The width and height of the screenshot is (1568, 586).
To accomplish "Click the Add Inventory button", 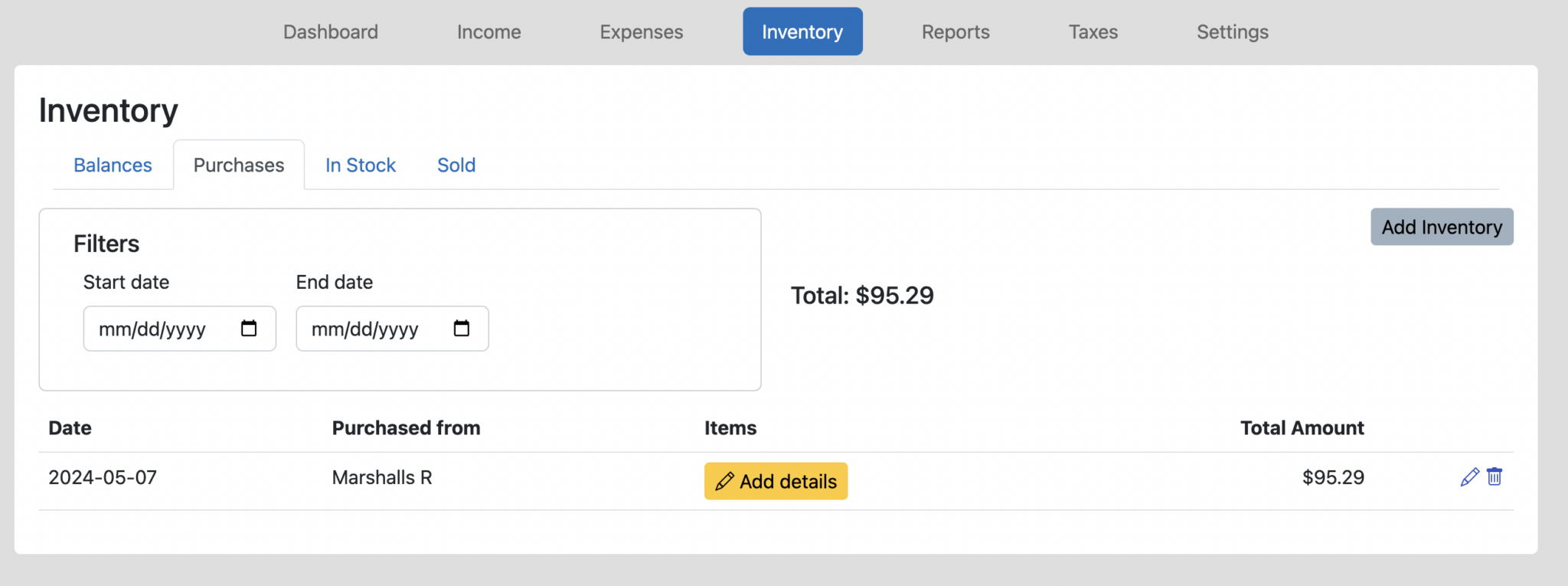I will 1441,227.
